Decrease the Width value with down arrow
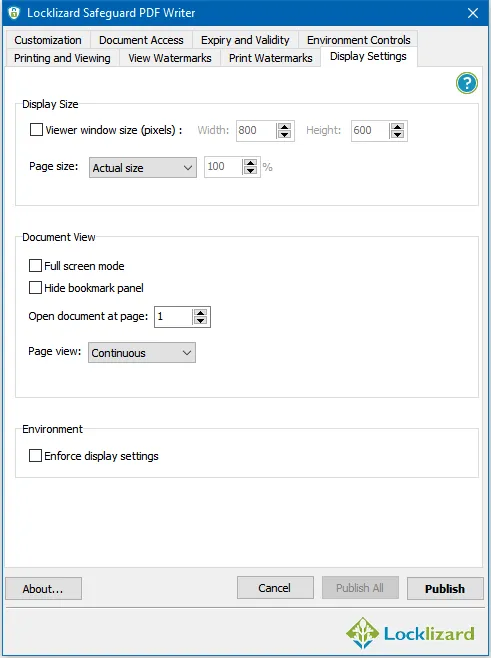This screenshot has height=658, width=491. (x=285, y=134)
